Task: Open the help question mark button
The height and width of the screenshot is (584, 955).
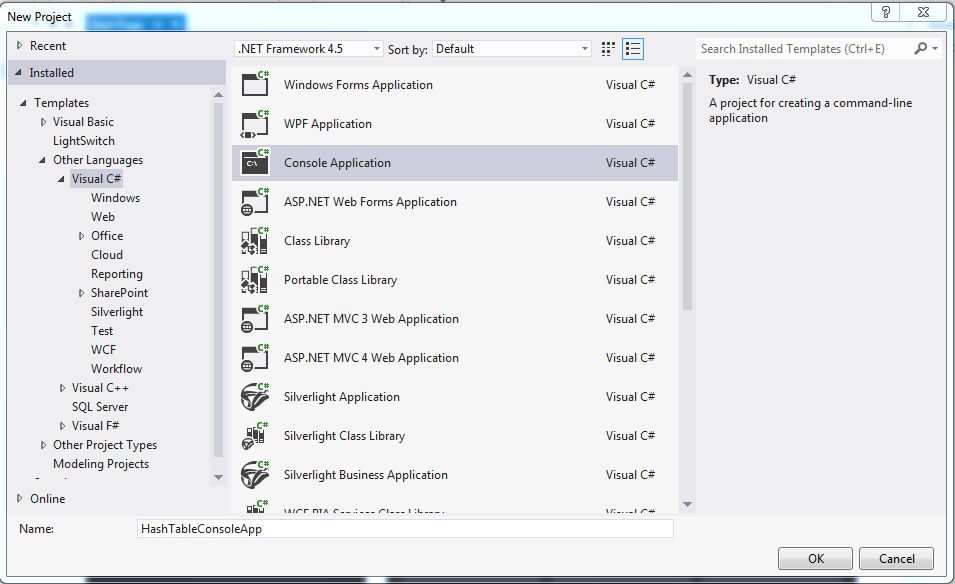Action: (x=886, y=12)
